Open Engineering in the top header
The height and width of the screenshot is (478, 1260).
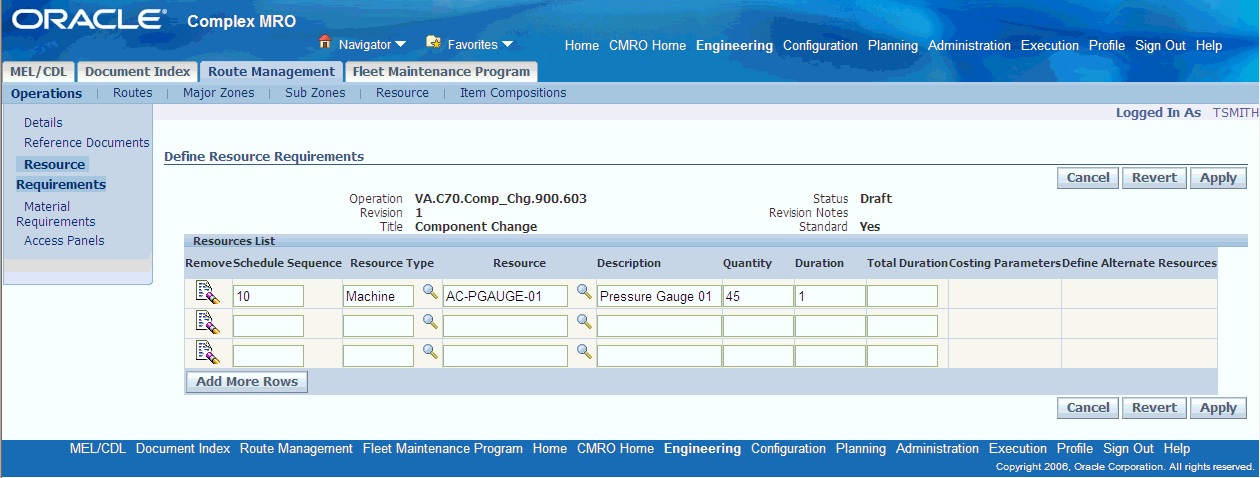point(734,45)
